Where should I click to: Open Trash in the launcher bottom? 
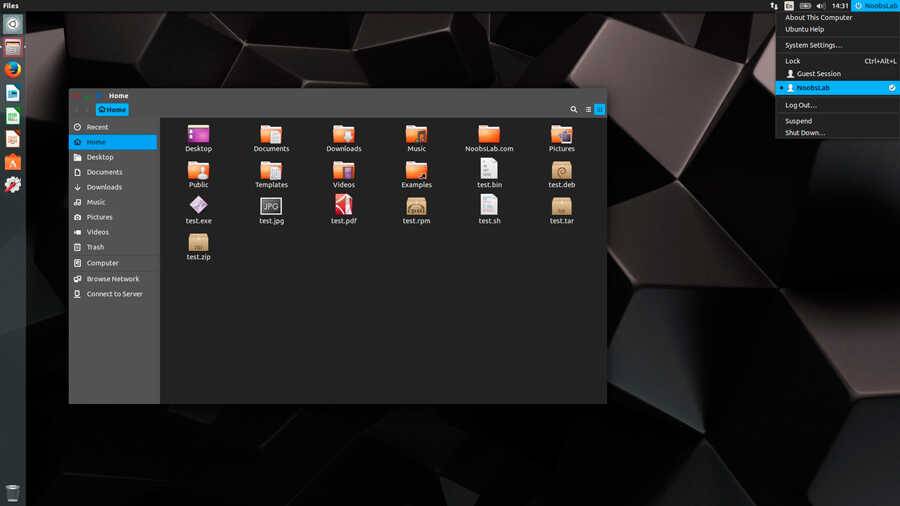(13, 492)
